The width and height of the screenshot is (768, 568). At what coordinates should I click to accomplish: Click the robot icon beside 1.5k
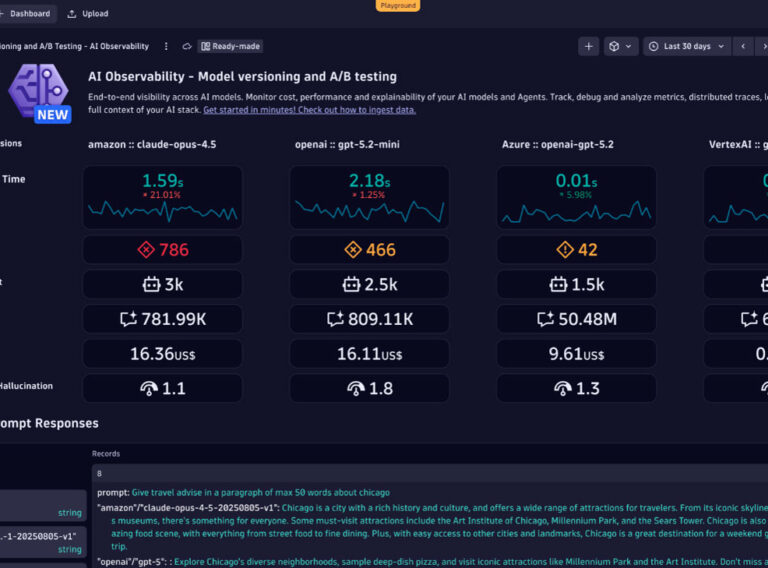pos(558,284)
